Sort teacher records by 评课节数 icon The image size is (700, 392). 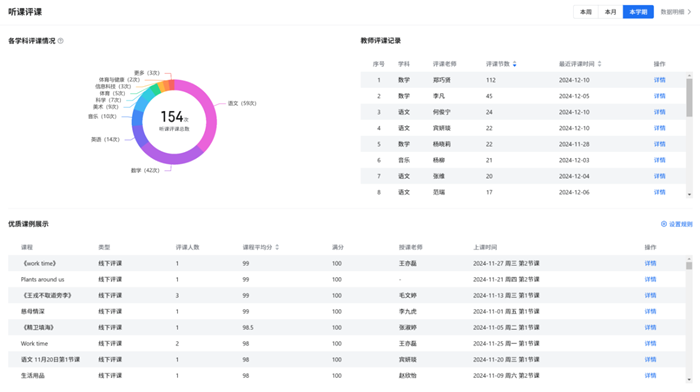[x=514, y=64]
